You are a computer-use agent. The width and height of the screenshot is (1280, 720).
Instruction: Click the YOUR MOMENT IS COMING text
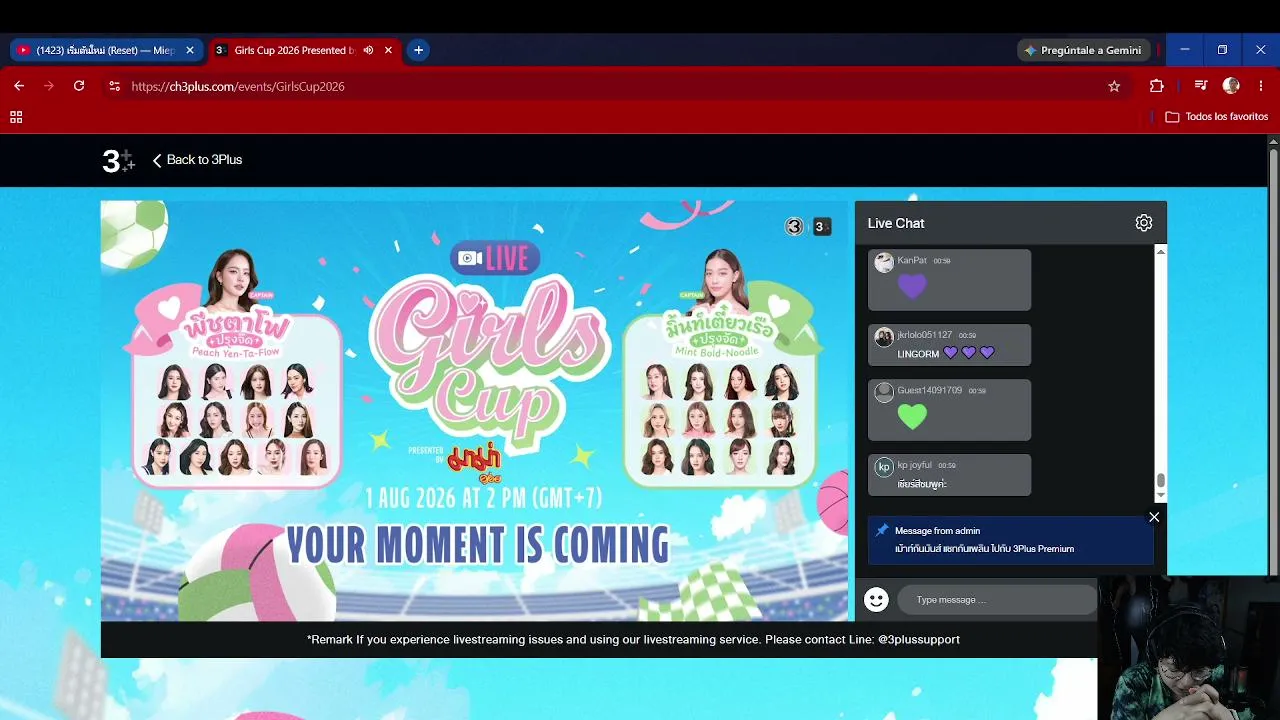(x=478, y=546)
